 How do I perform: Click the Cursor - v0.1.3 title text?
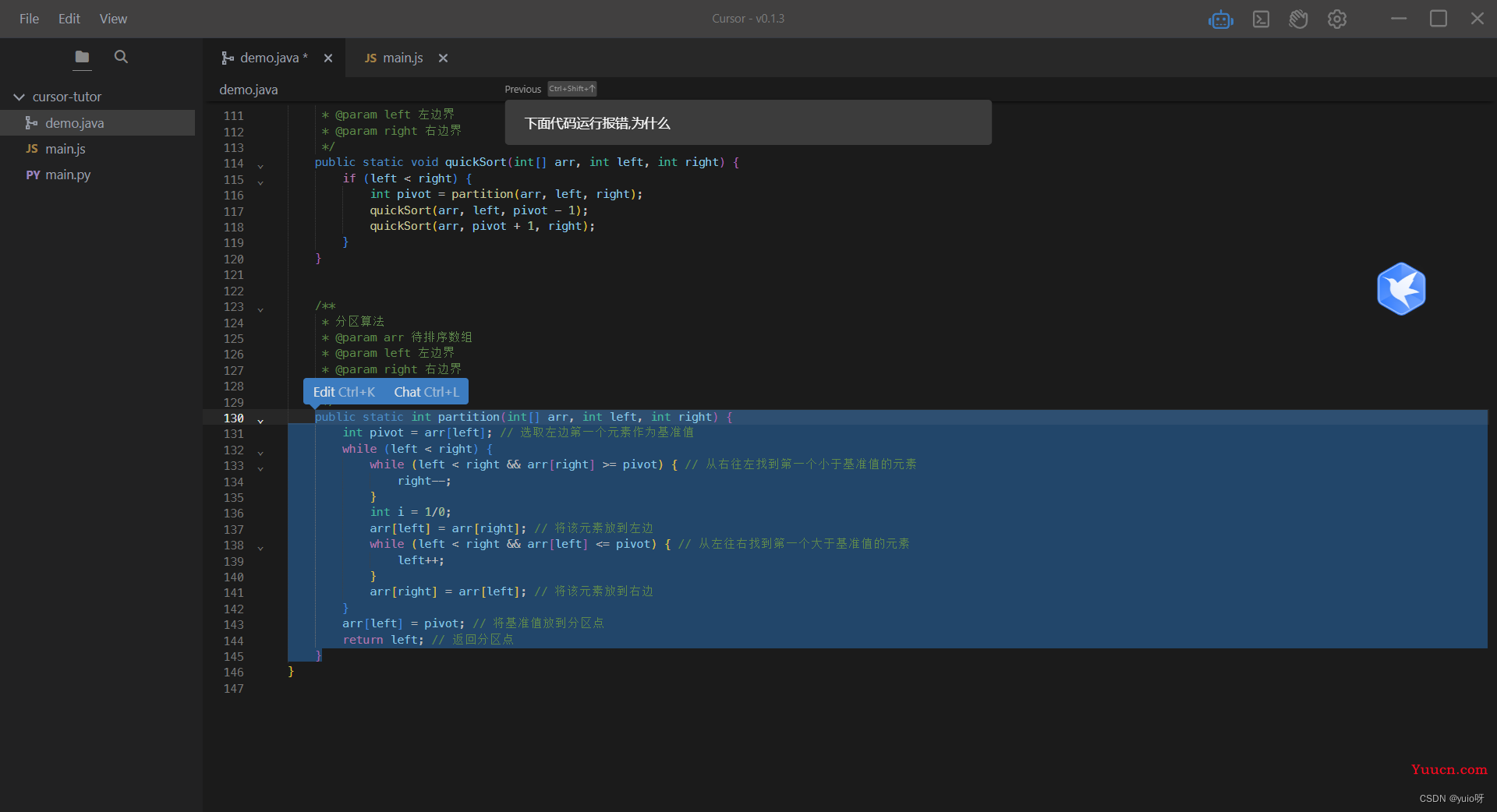tap(748, 19)
